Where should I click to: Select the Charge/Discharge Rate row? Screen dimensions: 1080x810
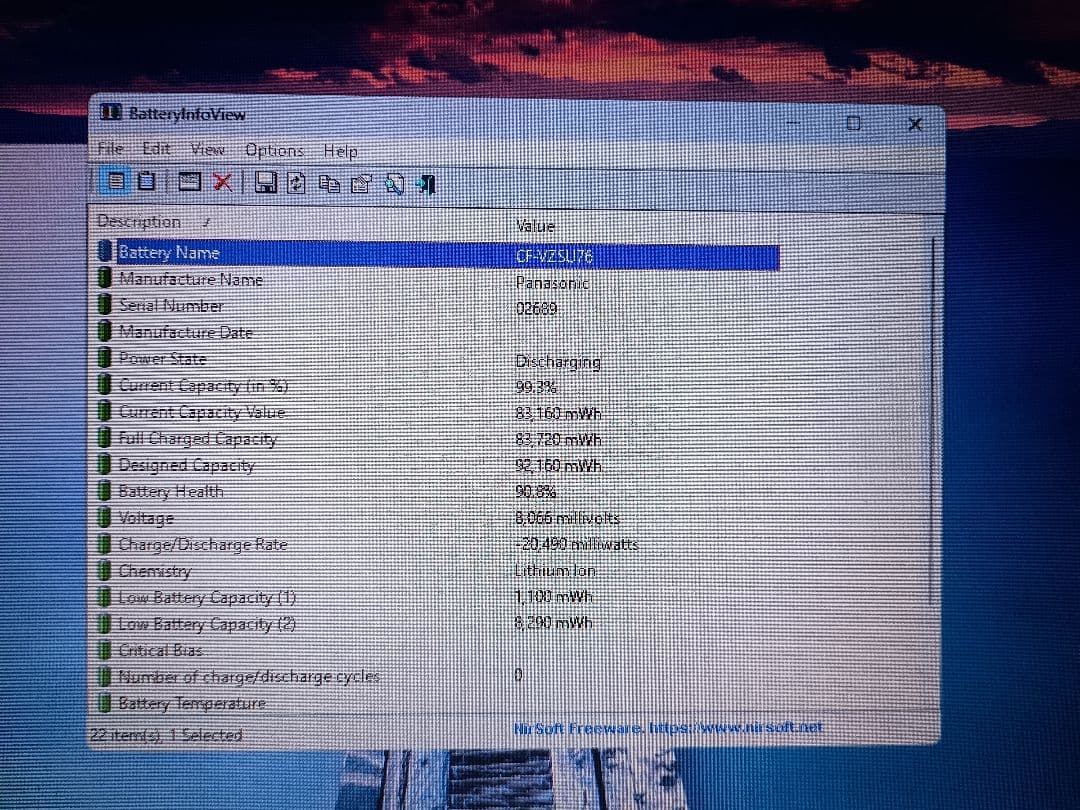tap(203, 545)
